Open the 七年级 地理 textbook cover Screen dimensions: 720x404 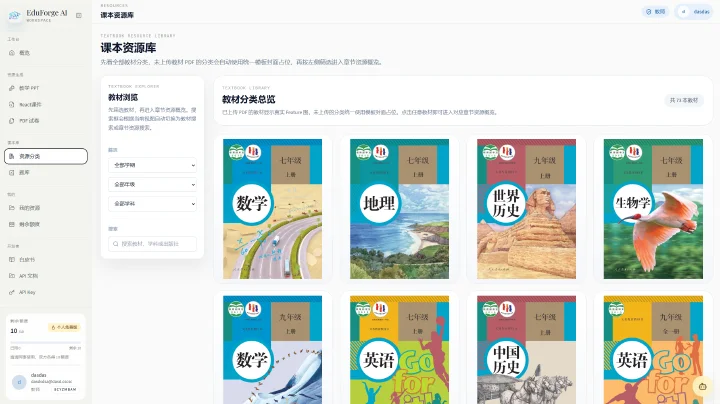point(399,209)
